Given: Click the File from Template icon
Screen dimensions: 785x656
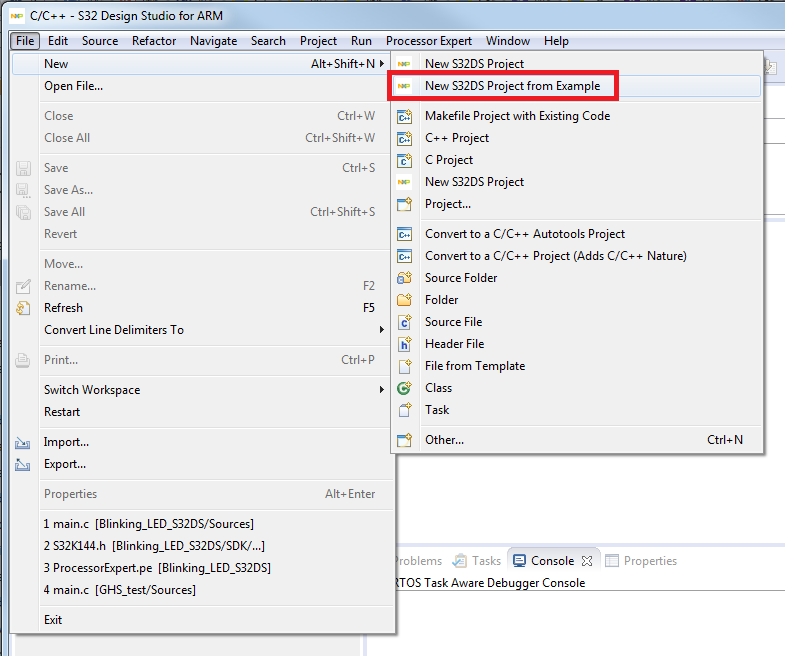Looking at the screenshot, I should click(x=405, y=366).
